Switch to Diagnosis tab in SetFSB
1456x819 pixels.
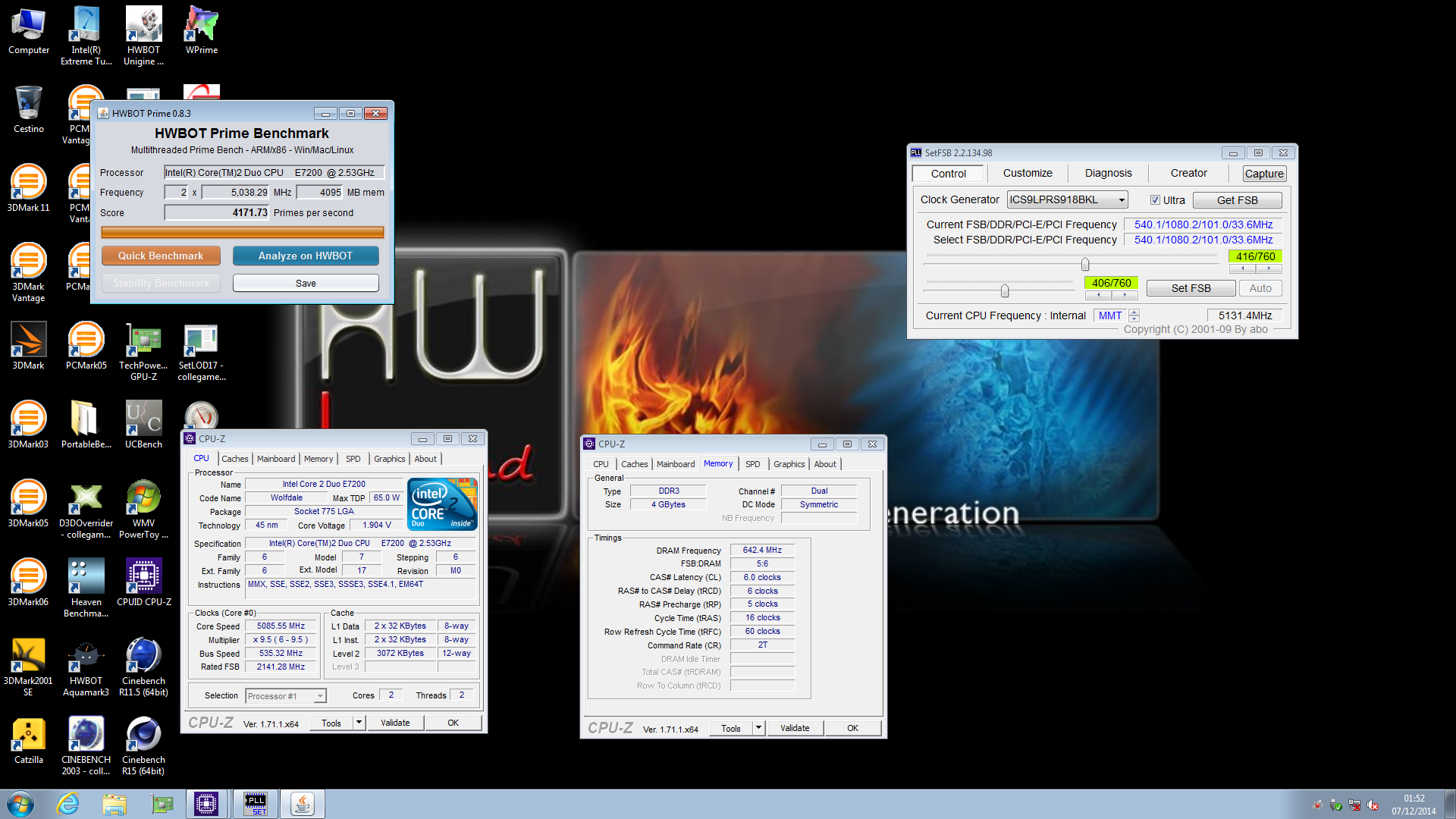click(1108, 173)
